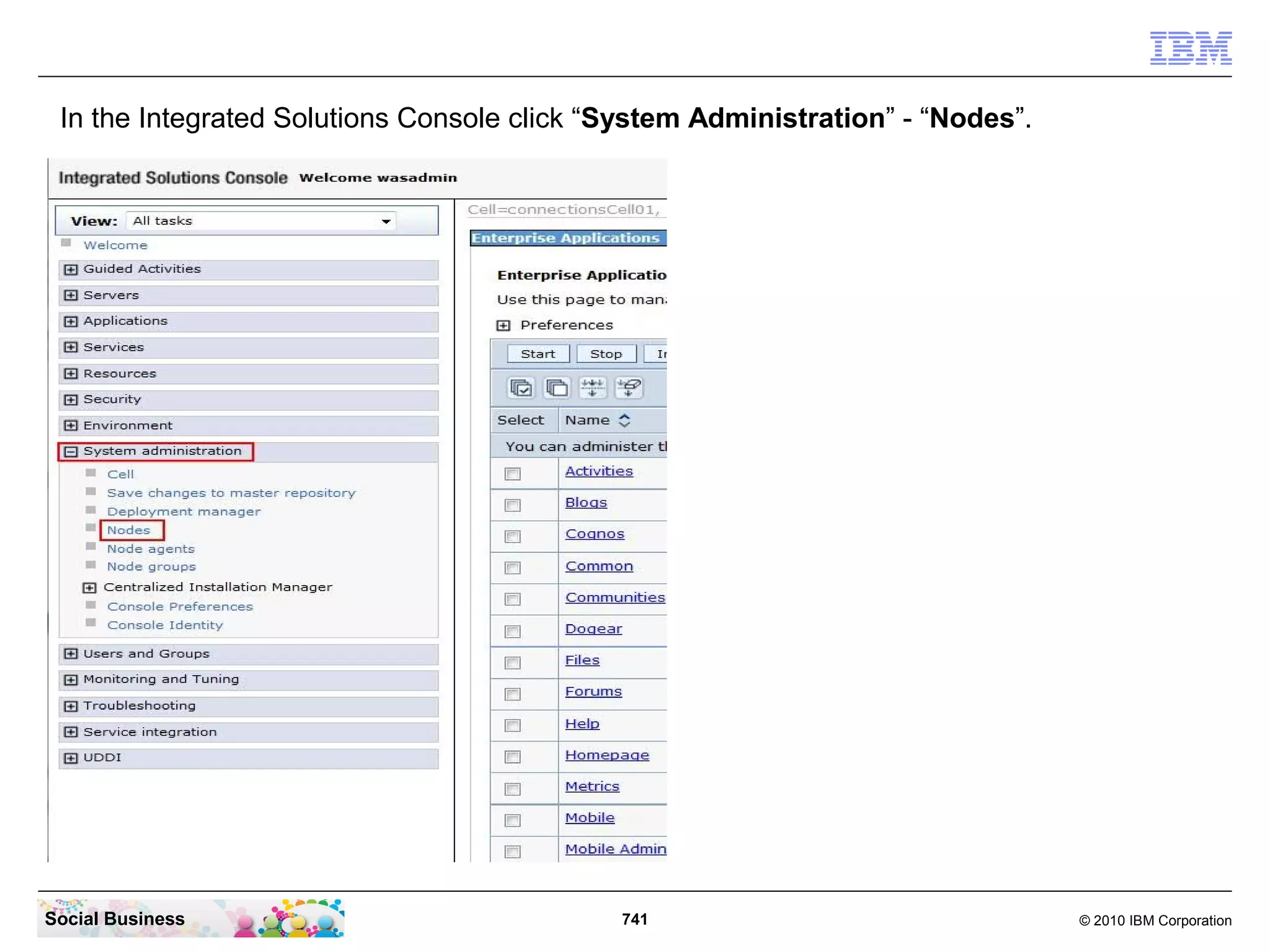Viewport: 1270px width, 952px height.
Task: Expand the Preferences section
Action: tap(504, 325)
